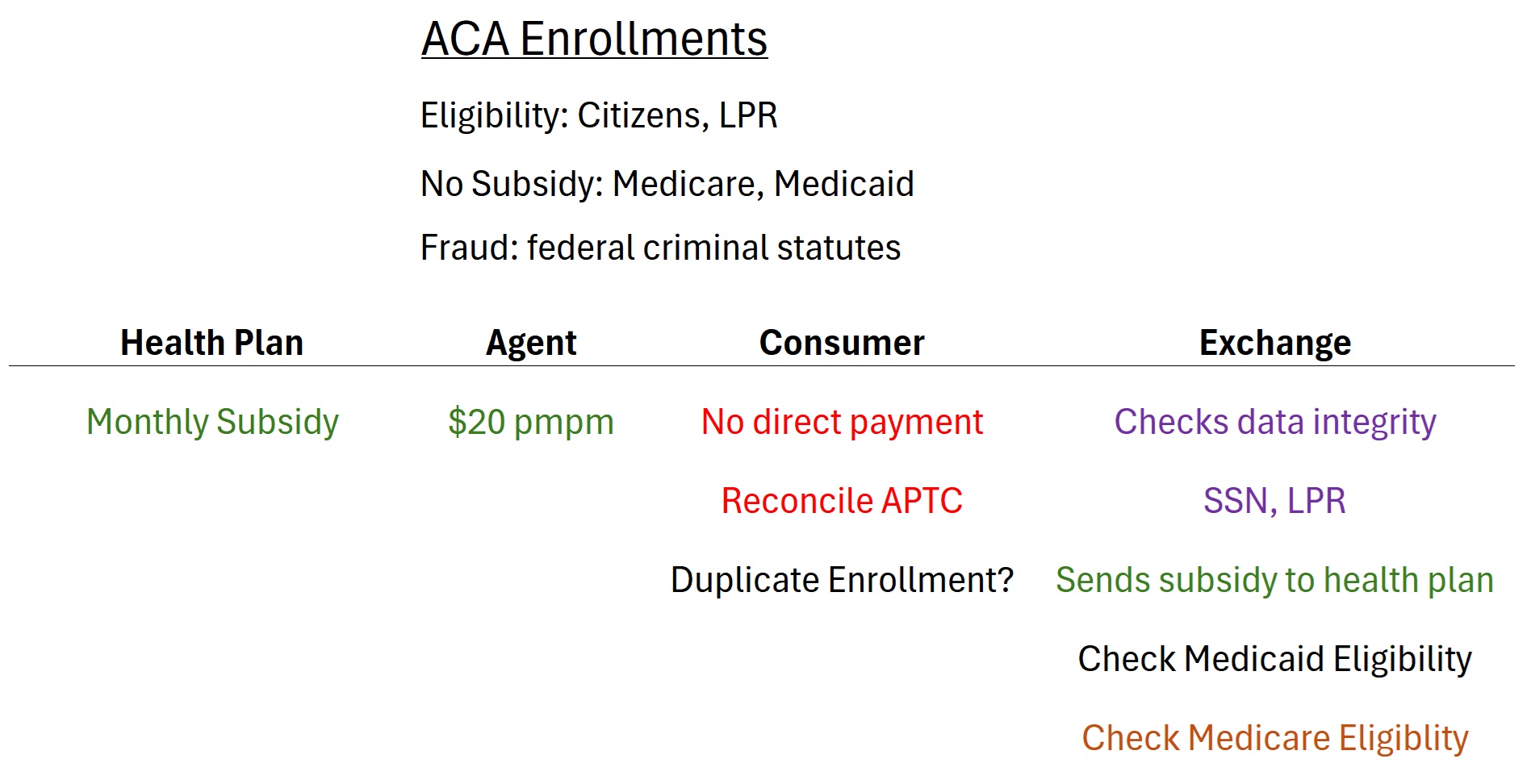The width and height of the screenshot is (1531, 784).
Task: Click the $20 pmpm entry
Action: (531, 423)
